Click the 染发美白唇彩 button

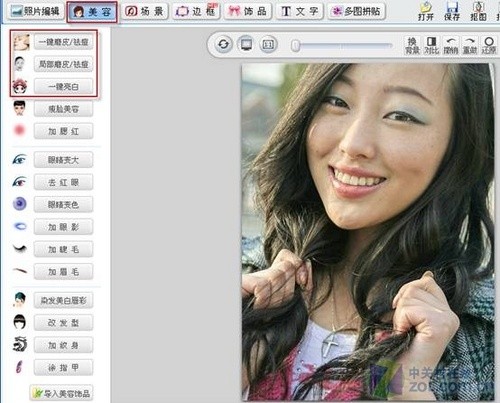click(63, 300)
